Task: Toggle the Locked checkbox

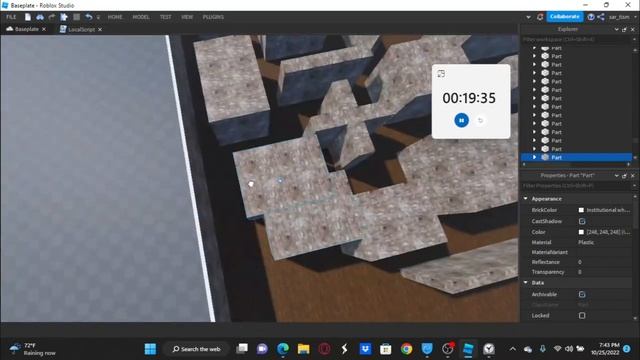Action: click(582, 316)
